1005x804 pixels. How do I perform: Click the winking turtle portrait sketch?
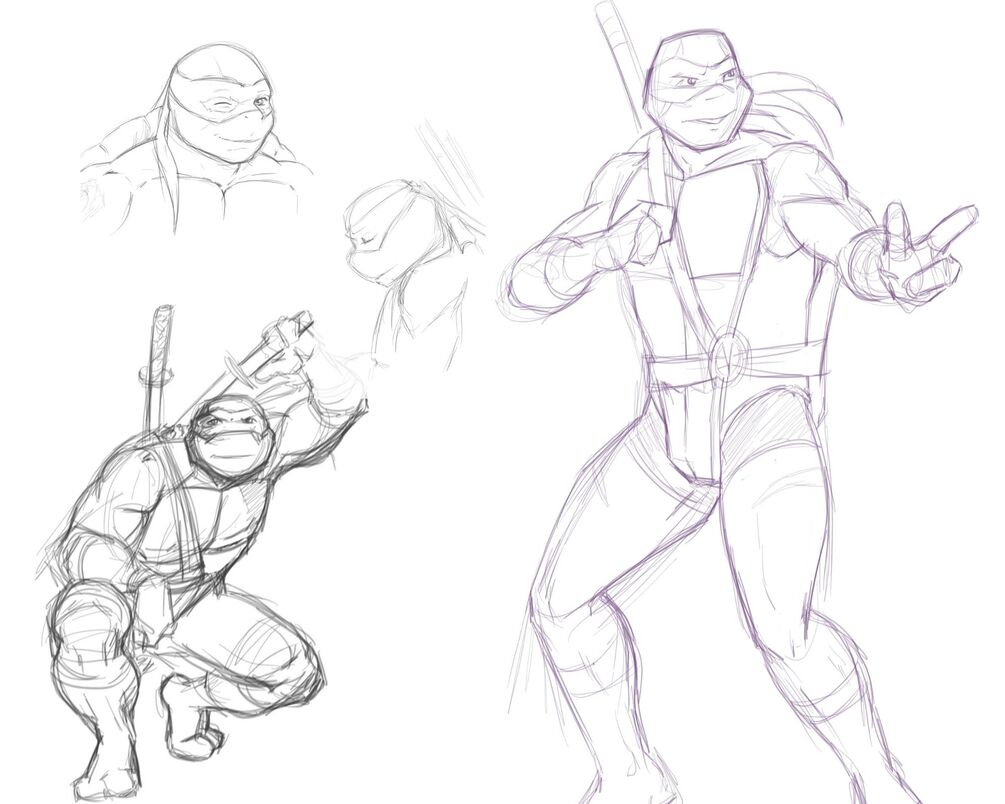(195, 141)
